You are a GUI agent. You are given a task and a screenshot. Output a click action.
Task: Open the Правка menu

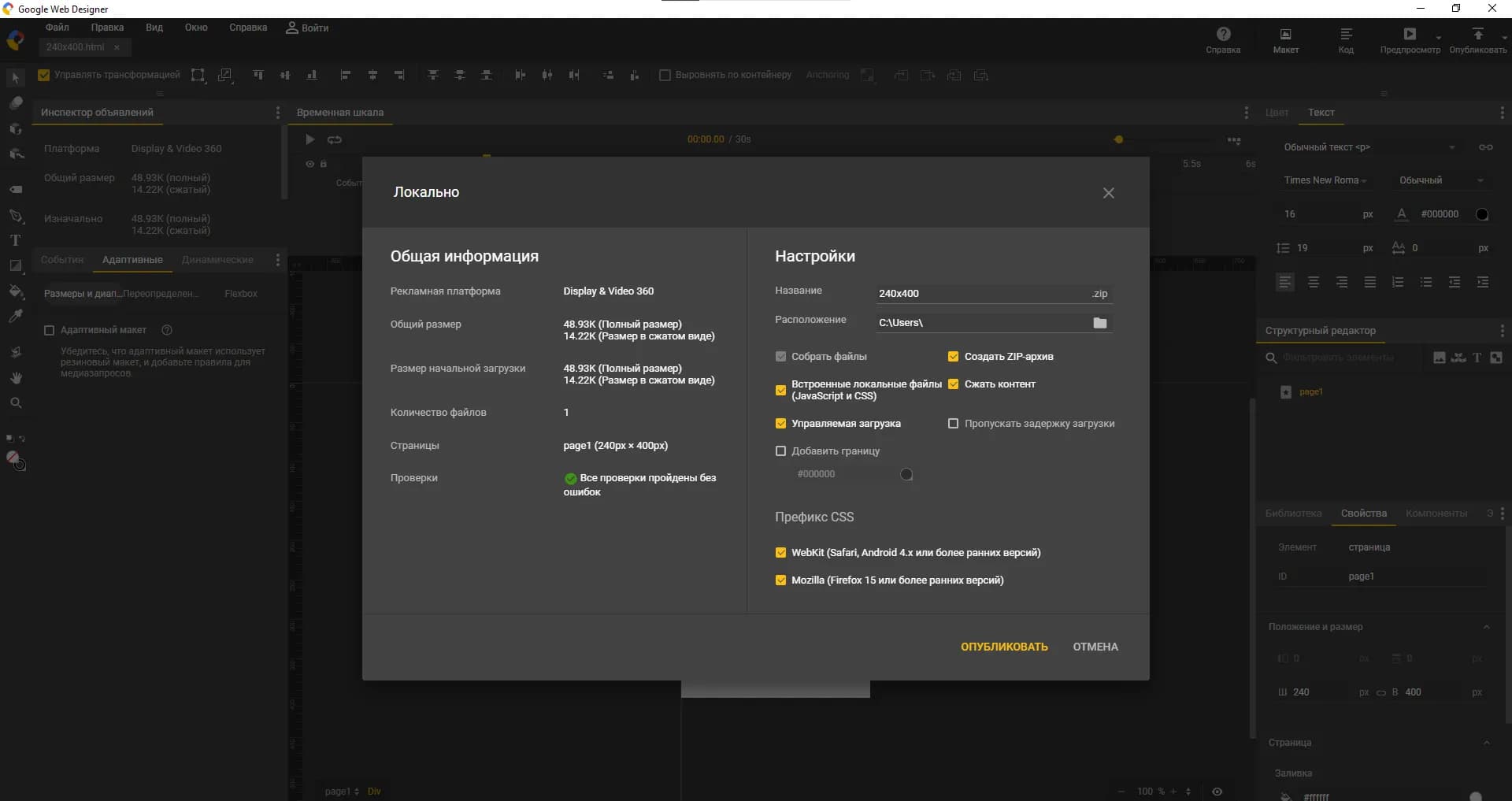tap(107, 28)
